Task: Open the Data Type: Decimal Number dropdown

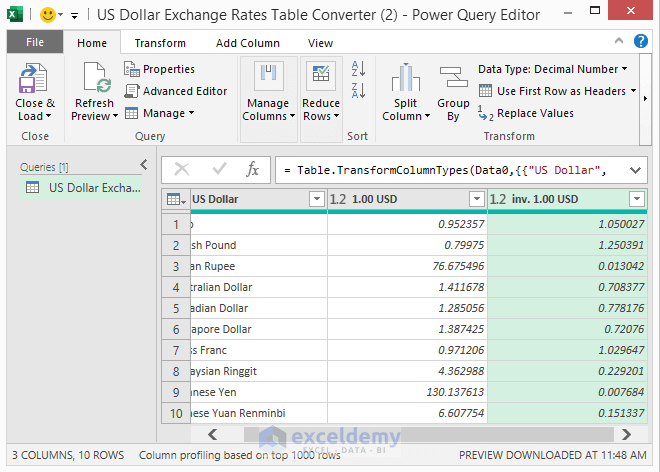Action: [x=553, y=69]
